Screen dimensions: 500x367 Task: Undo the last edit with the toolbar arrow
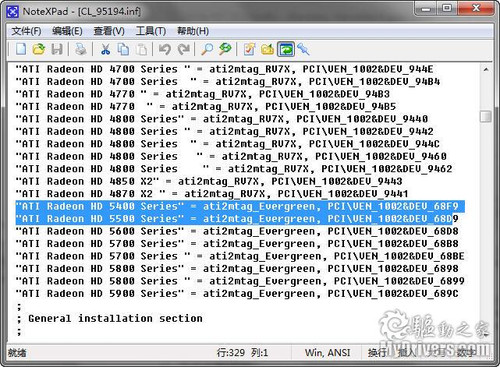[165, 49]
